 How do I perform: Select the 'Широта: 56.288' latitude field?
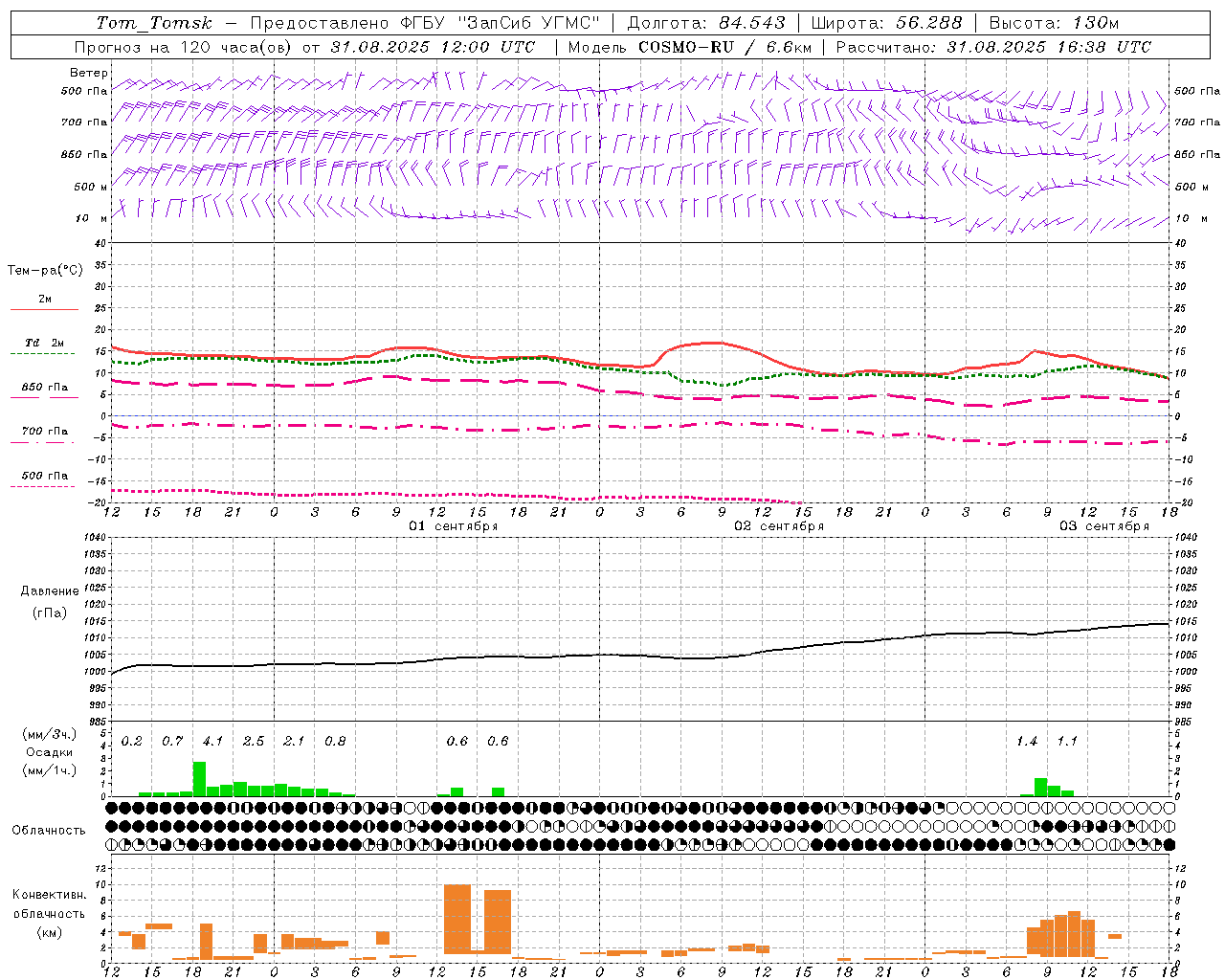coord(886,23)
